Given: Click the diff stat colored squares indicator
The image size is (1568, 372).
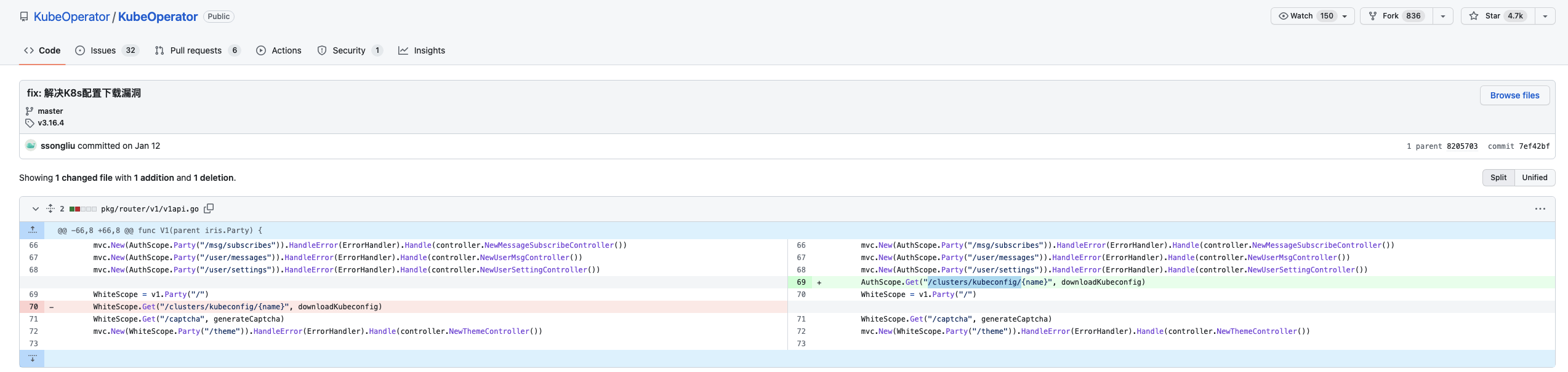Looking at the screenshot, I should click(x=83, y=209).
